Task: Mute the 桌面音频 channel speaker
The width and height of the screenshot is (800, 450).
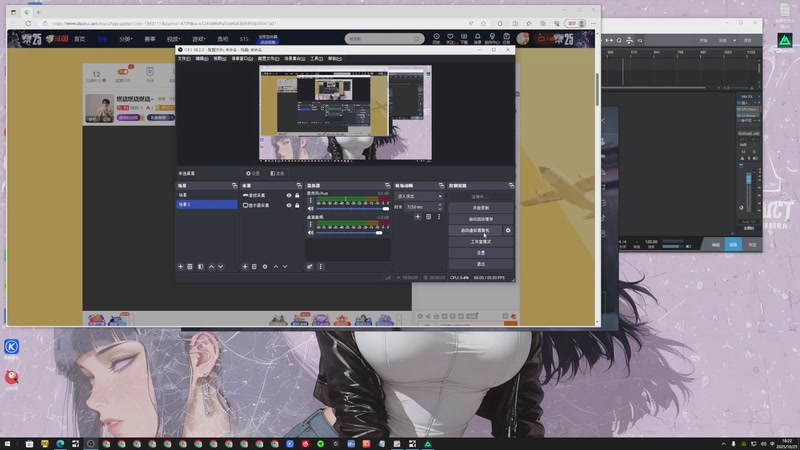Action: pos(310,233)
